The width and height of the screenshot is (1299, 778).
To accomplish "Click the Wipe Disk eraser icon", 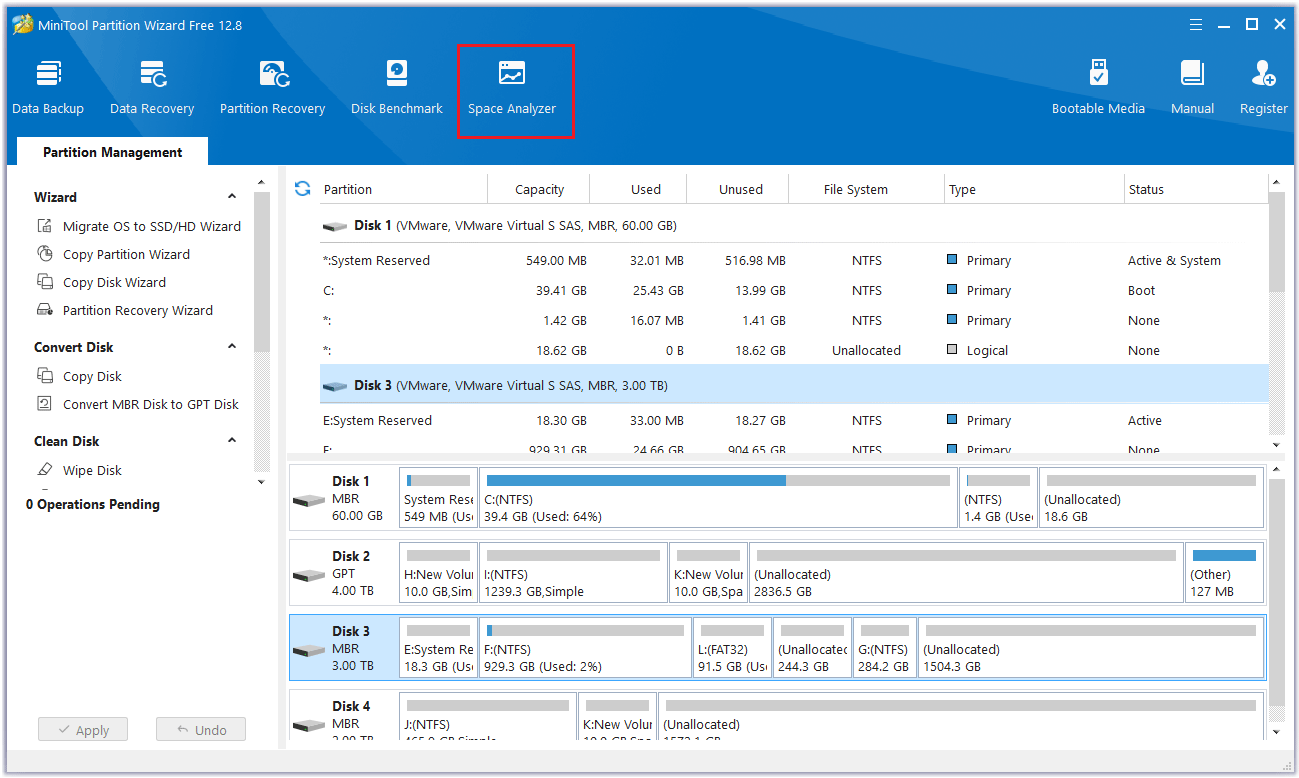I will (45, 470).
